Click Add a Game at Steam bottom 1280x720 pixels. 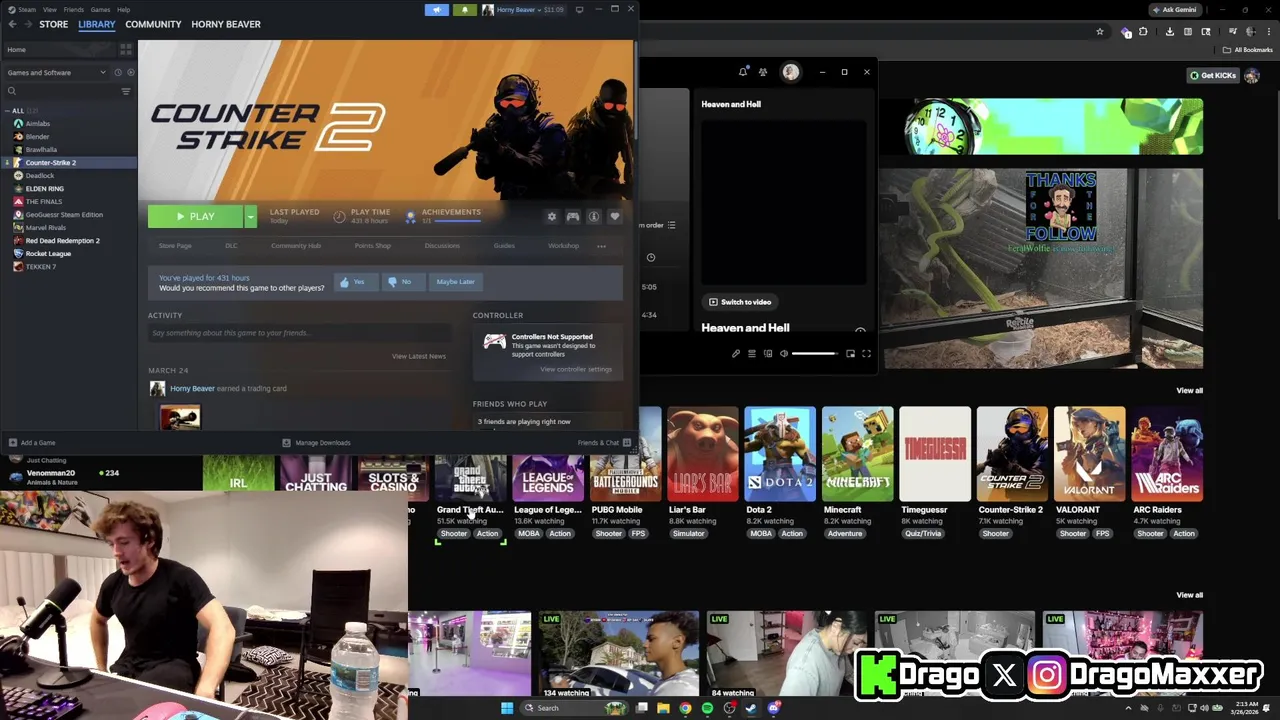click(x=32, y=442)
